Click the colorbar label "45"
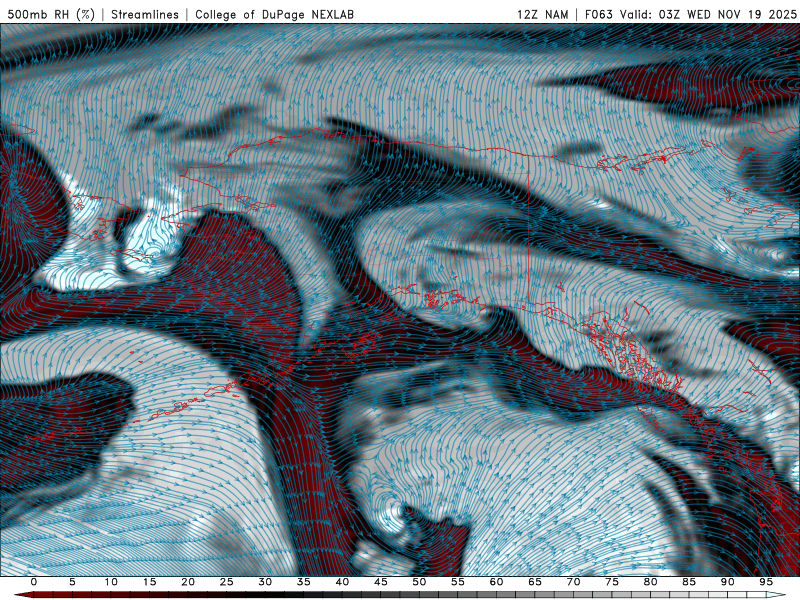 [381, 582]
